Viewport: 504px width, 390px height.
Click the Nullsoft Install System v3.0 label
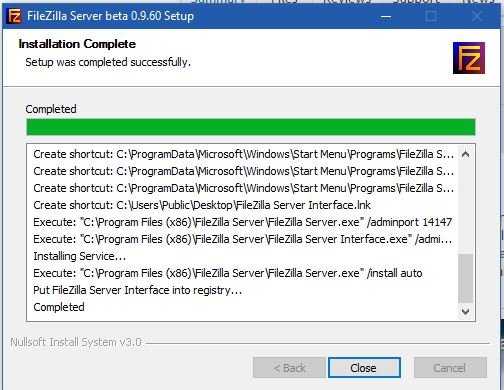(x=76, y=342)
